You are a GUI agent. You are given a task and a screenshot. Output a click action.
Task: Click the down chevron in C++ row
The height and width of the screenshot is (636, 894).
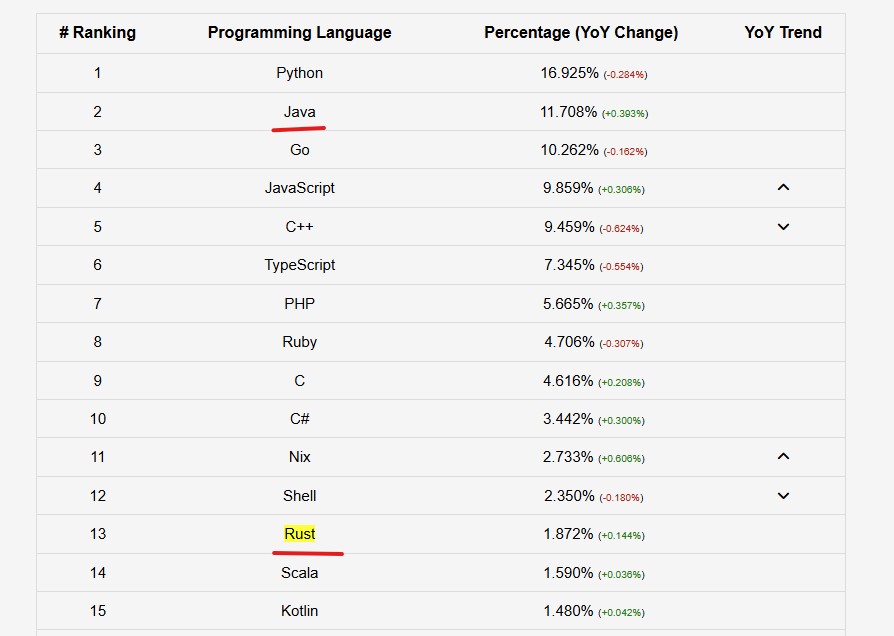(783, 226)
